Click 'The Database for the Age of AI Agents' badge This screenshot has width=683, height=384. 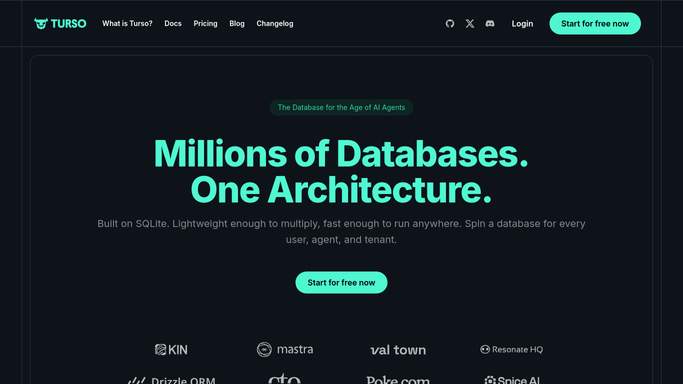click(x=342, y=108)
